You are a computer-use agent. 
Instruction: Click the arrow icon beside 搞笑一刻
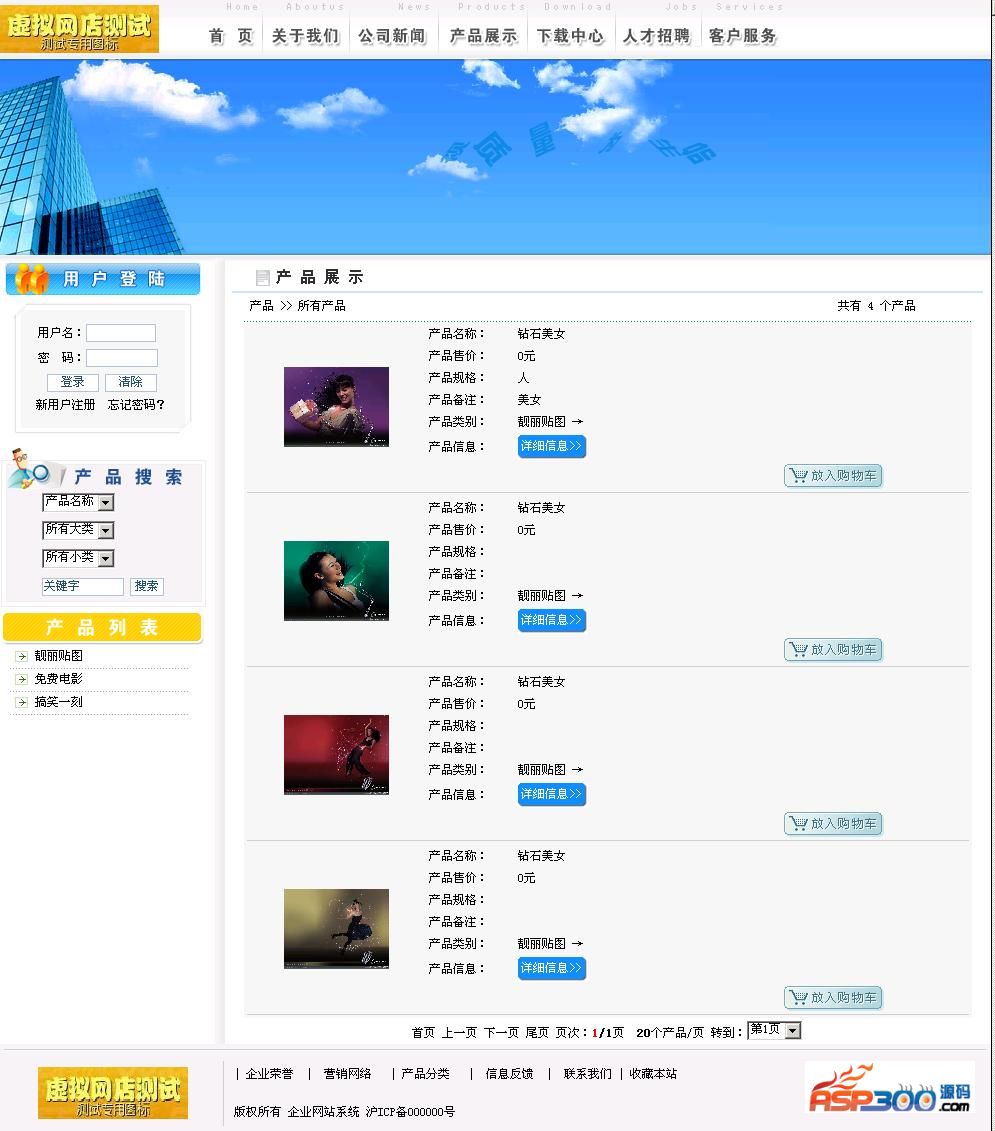click(22, 703)
